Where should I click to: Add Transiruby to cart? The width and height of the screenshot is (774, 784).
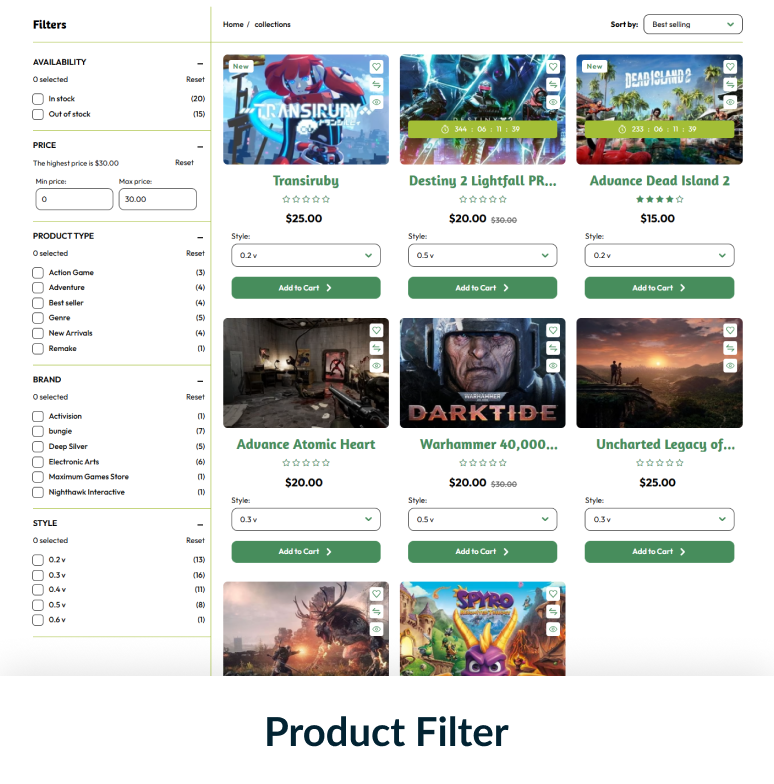(306, 288)
